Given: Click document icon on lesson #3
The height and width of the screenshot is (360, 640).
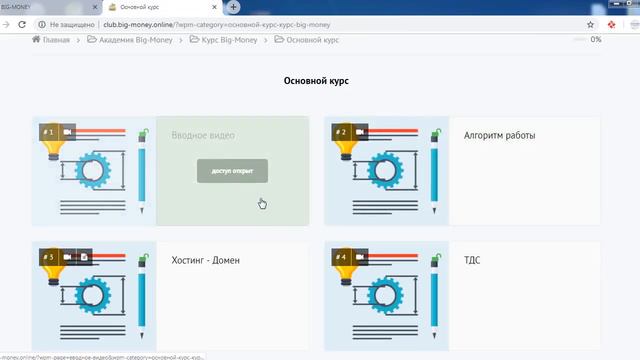Looking at the screenshot, I should point(84,257).
